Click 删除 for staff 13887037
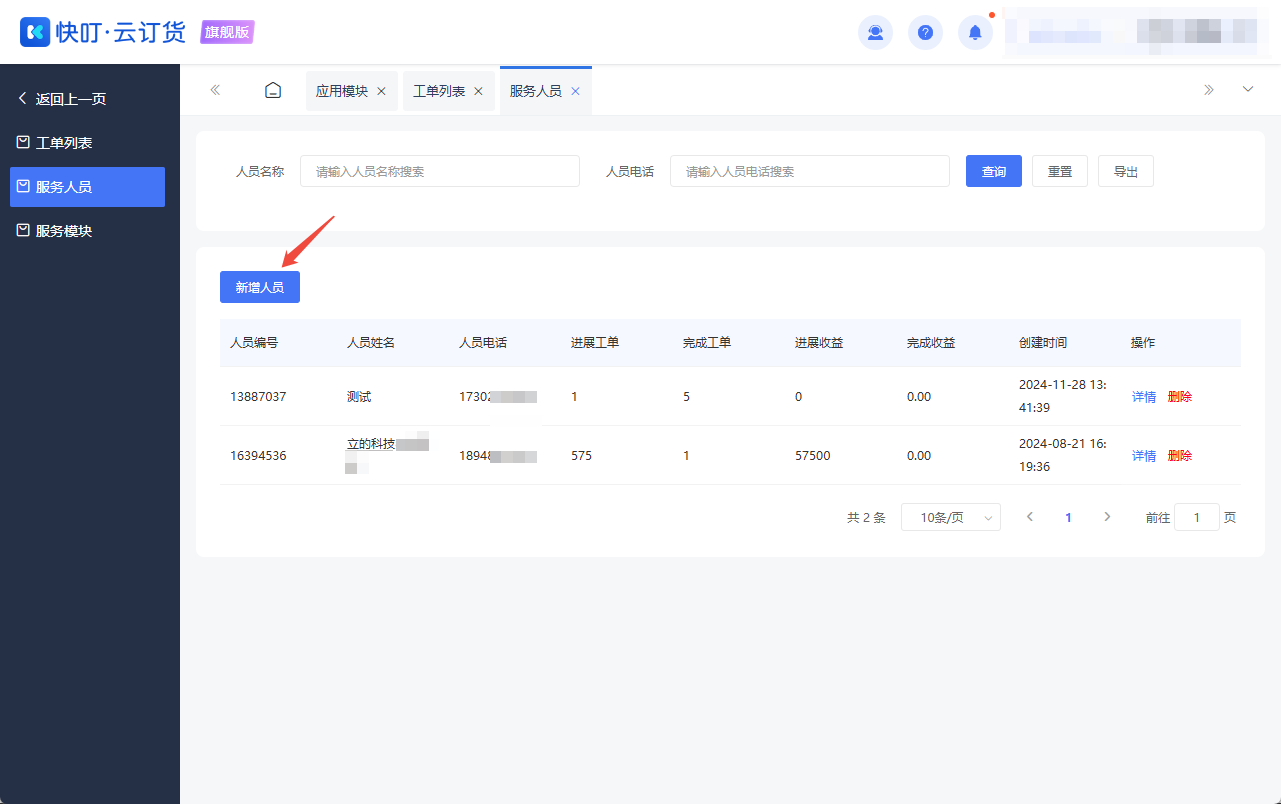This screenshot has width=1281, height=804. (1180, 397)
